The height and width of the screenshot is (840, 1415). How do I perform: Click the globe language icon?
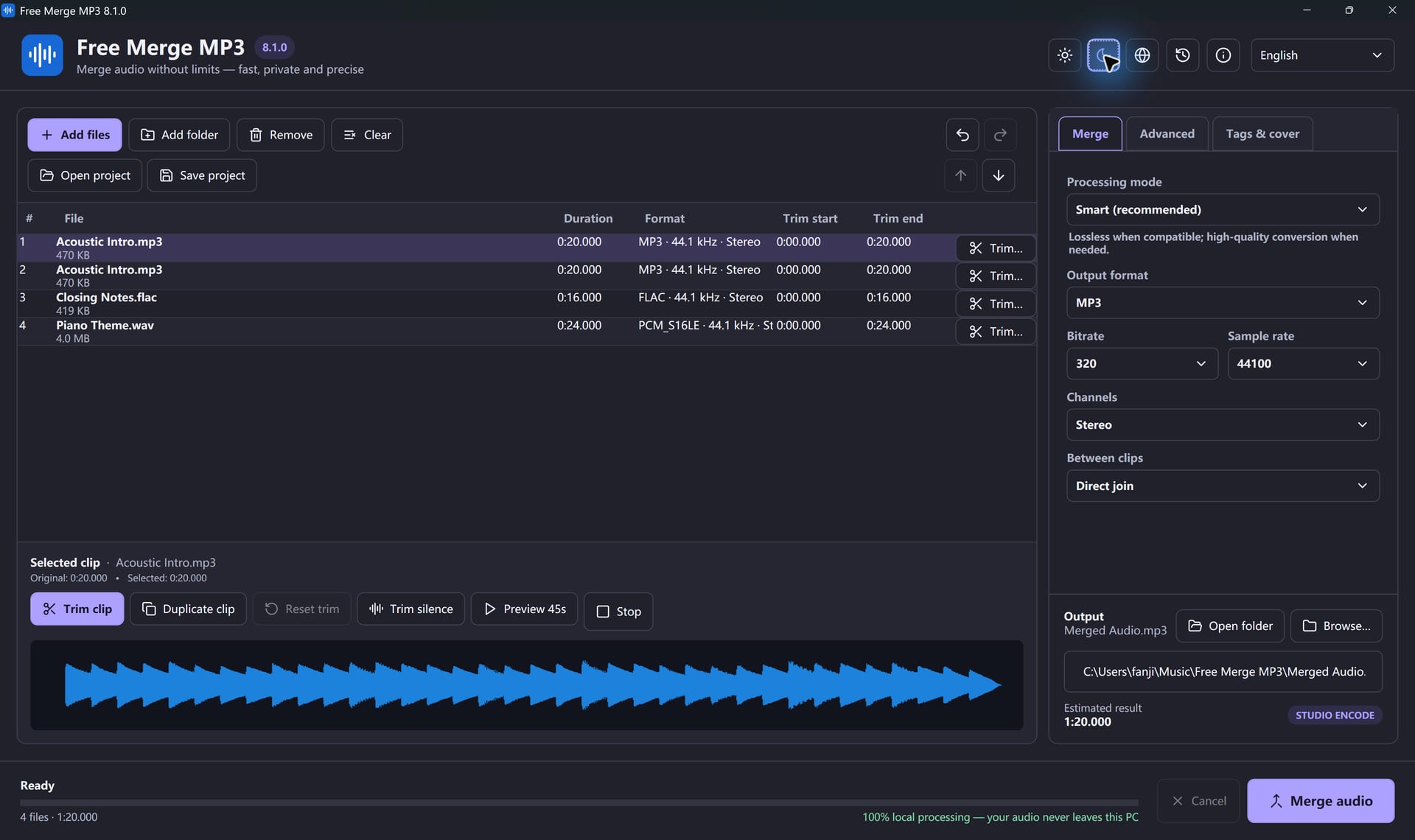pyautogui.click(x=1142, y=55)
